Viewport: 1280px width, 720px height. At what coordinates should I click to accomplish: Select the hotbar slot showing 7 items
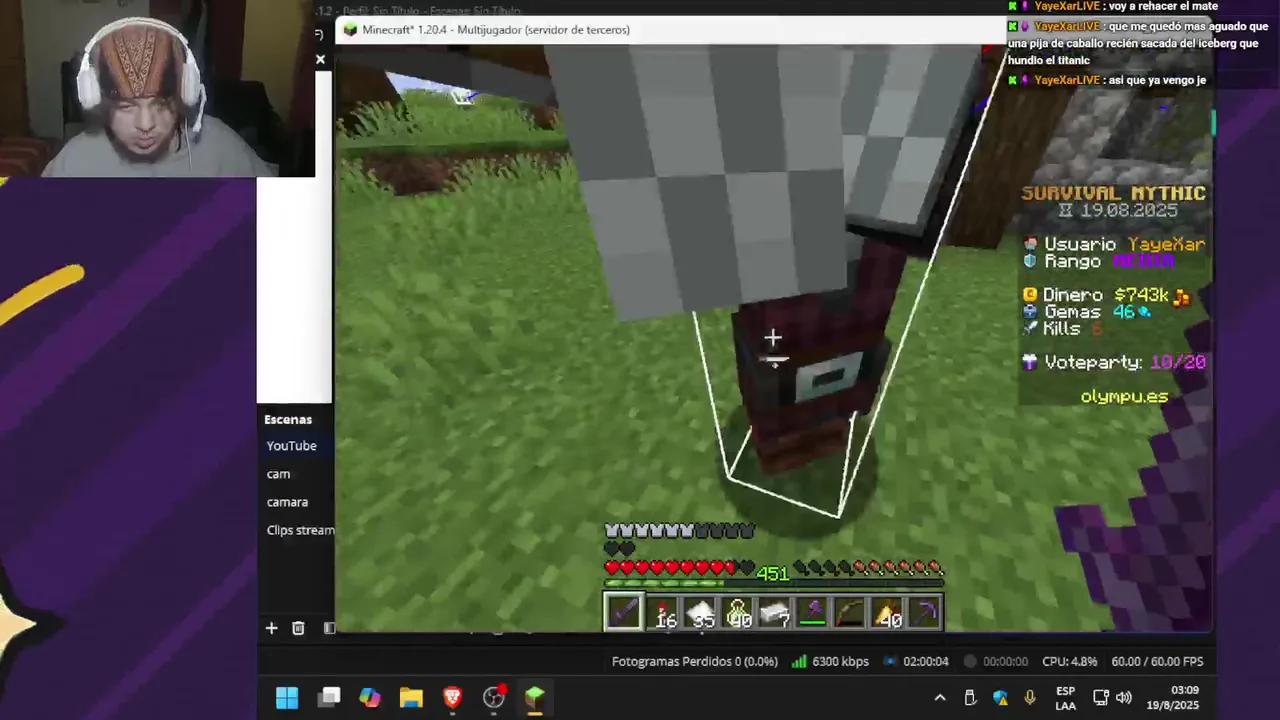(774, 612)
